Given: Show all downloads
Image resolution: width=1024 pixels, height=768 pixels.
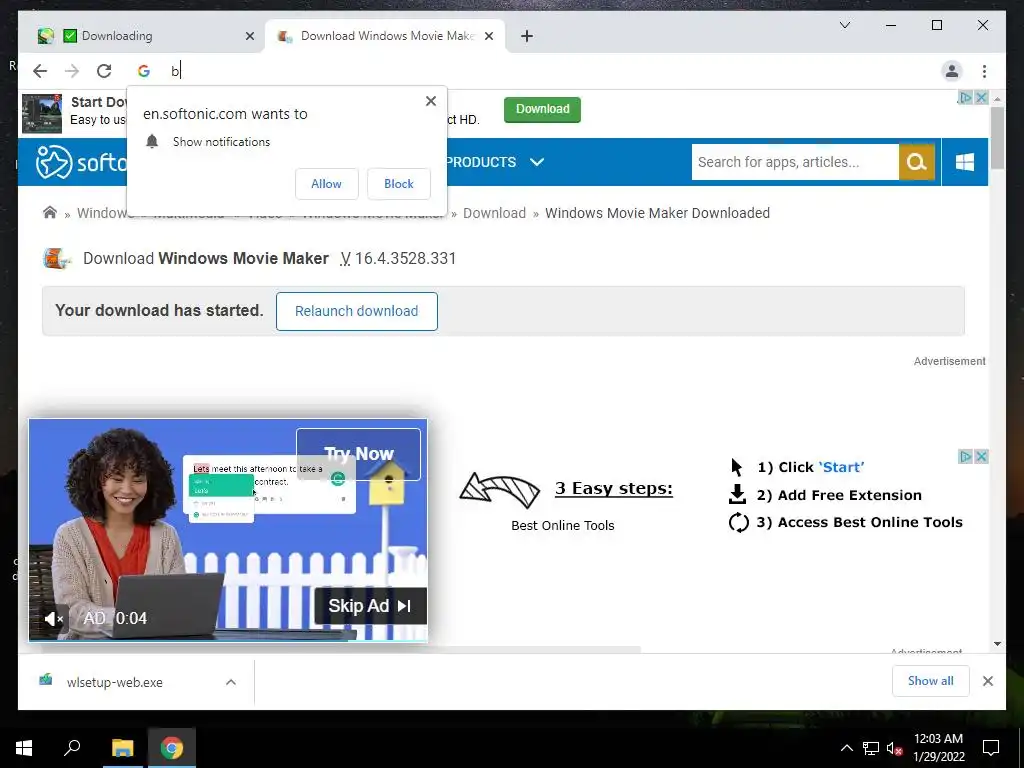Looking at the screenshot, I should point(930,681).
